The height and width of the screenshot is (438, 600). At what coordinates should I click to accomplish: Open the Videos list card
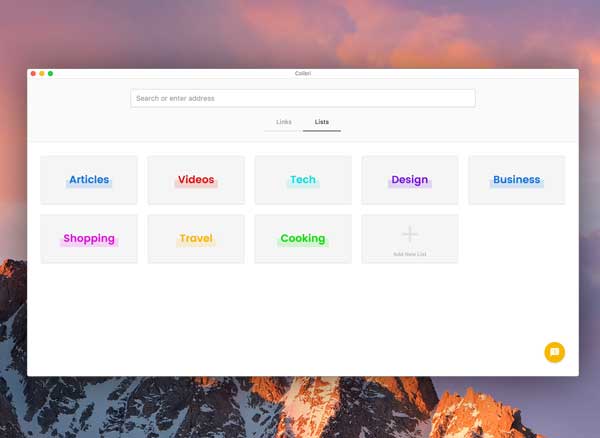(196, 180)
